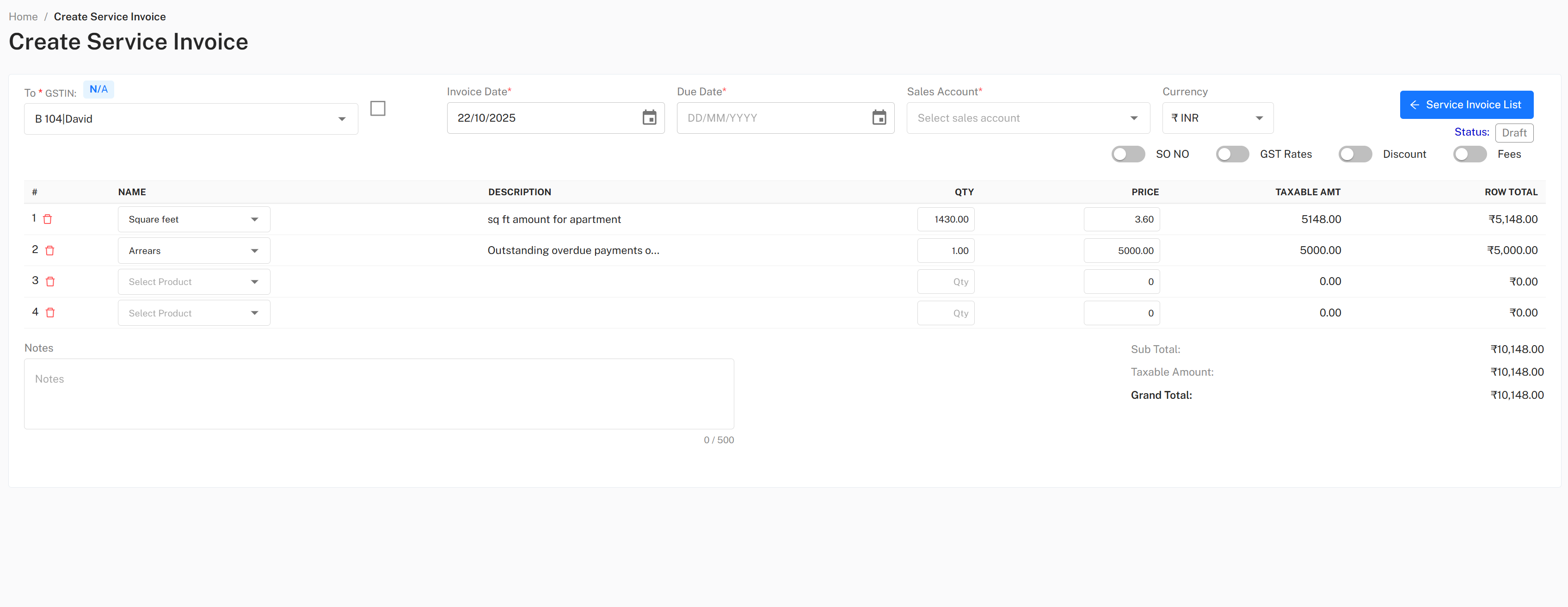Navigate to Home via the breadcrumb
The height and width of the screenshot is (607, 1568).
pos(23,17)
